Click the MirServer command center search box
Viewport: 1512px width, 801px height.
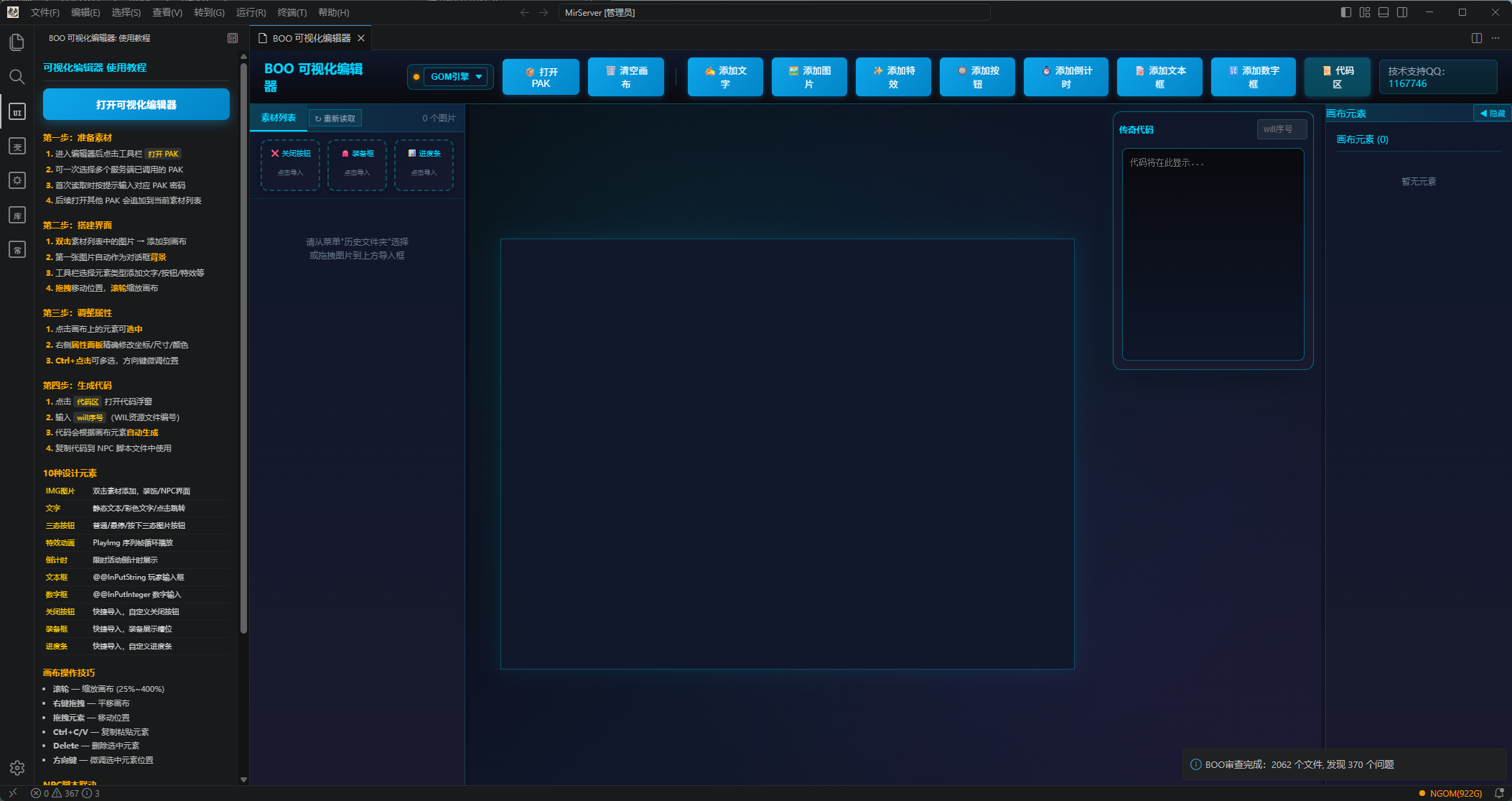click(x=775, y=12)
